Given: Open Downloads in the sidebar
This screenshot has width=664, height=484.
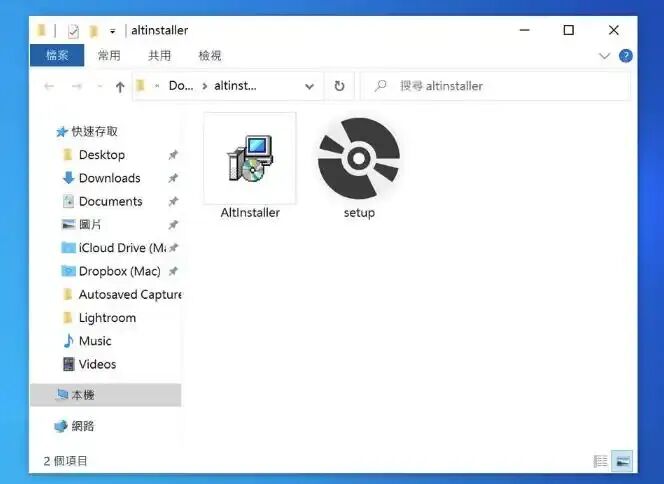Looking at the screenshot, I should point(109,178).
